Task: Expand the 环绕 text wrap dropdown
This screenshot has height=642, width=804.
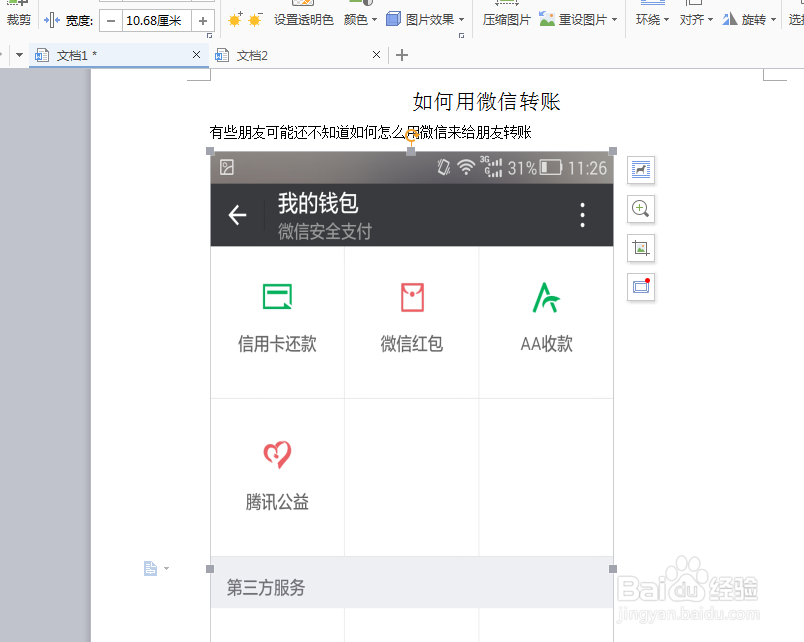Action: click(651, 18)
